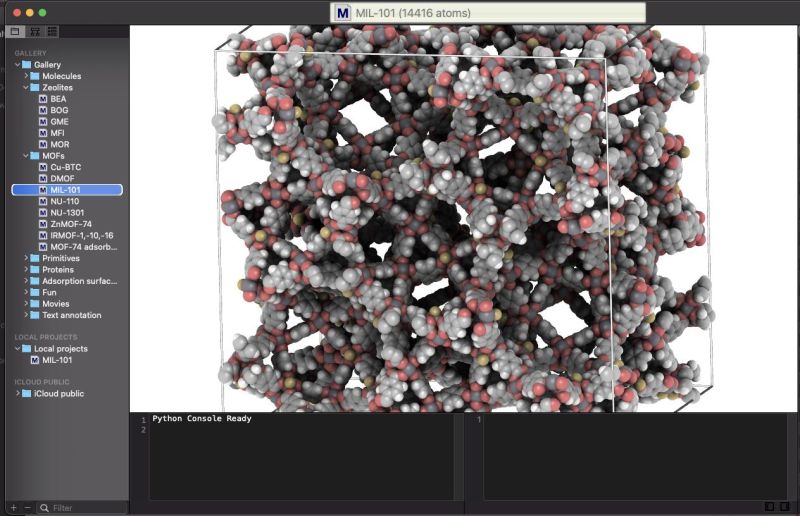Click the MIL-101 structure in 3D view
800x516 pixels.
(x=462, y=218)
